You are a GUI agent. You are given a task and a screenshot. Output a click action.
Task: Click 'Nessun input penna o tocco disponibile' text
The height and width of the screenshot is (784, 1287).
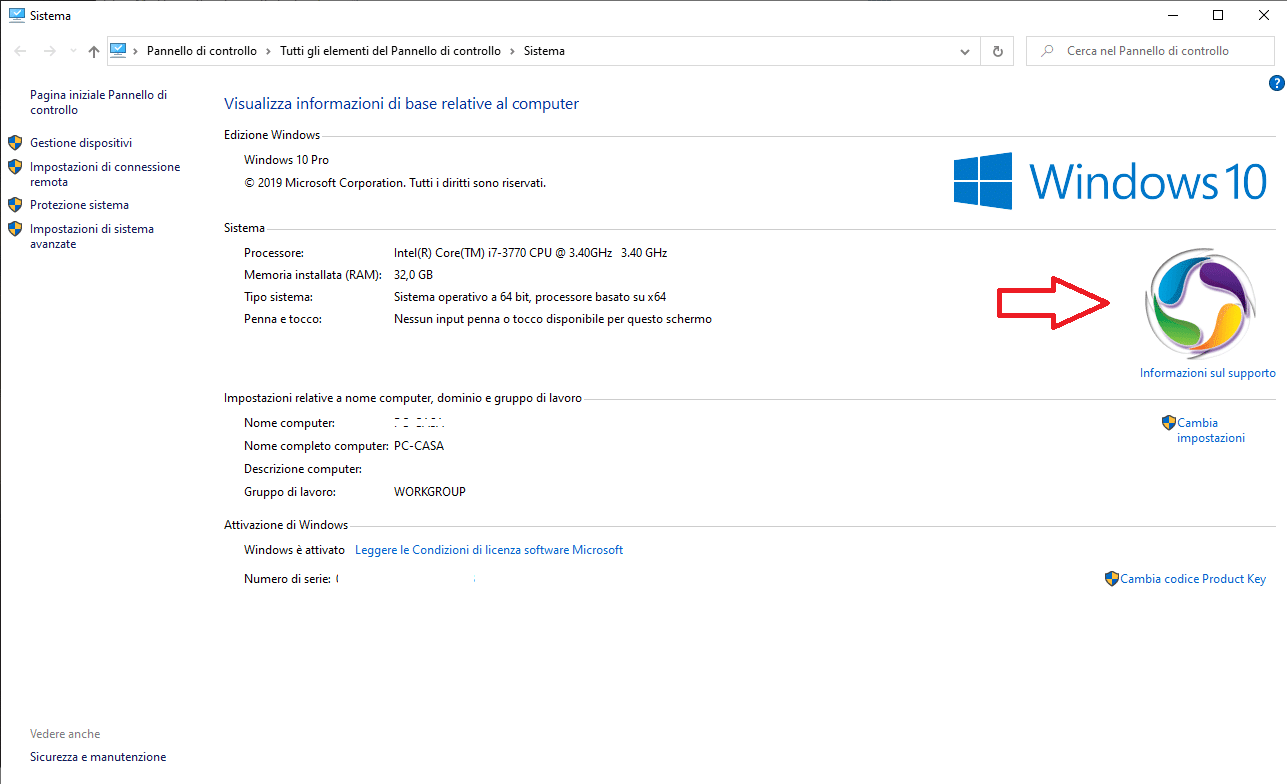tap(553, 319)
